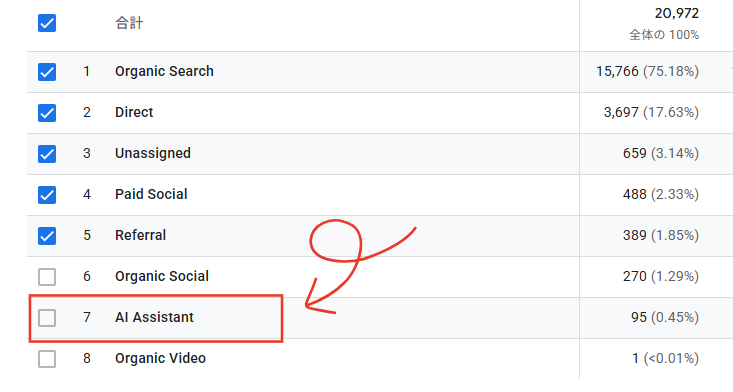Check the Organic Social row checkbox

click(47, 277)
